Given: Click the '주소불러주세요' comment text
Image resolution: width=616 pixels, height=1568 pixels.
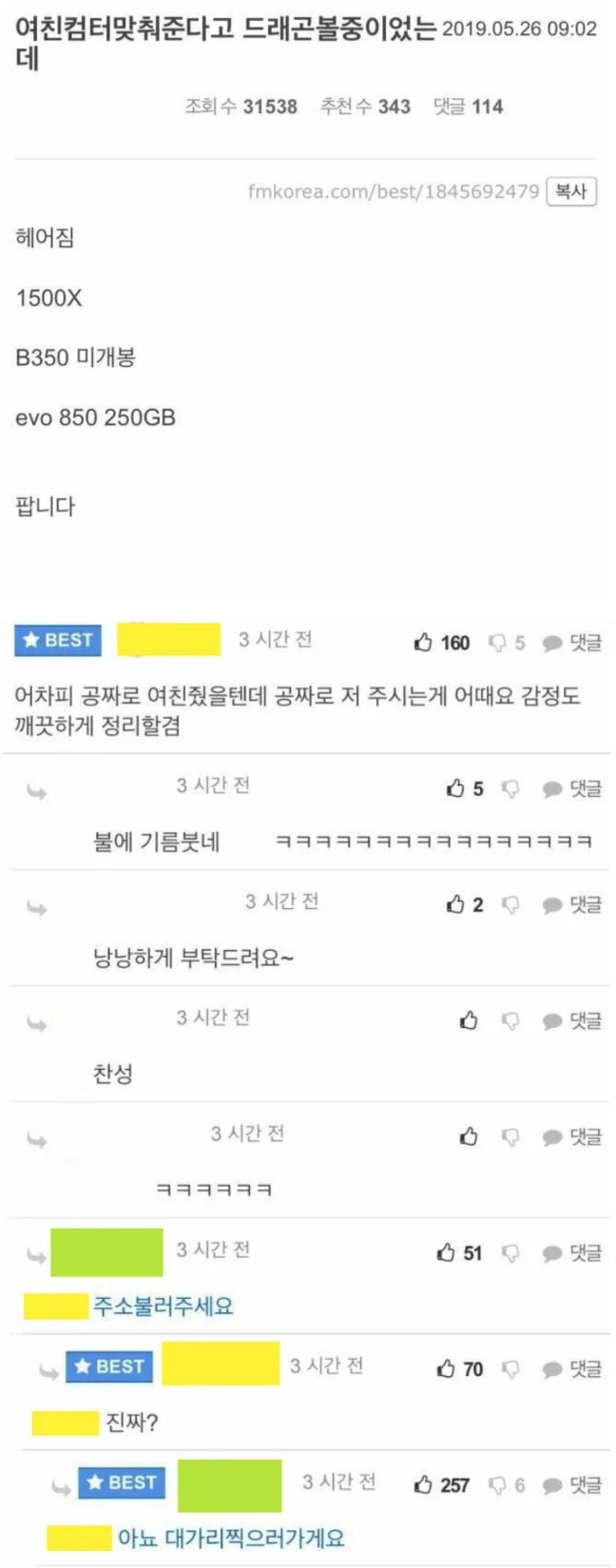Looking at the screenshot, I should pyautogui.click(x=164, y=1306).
